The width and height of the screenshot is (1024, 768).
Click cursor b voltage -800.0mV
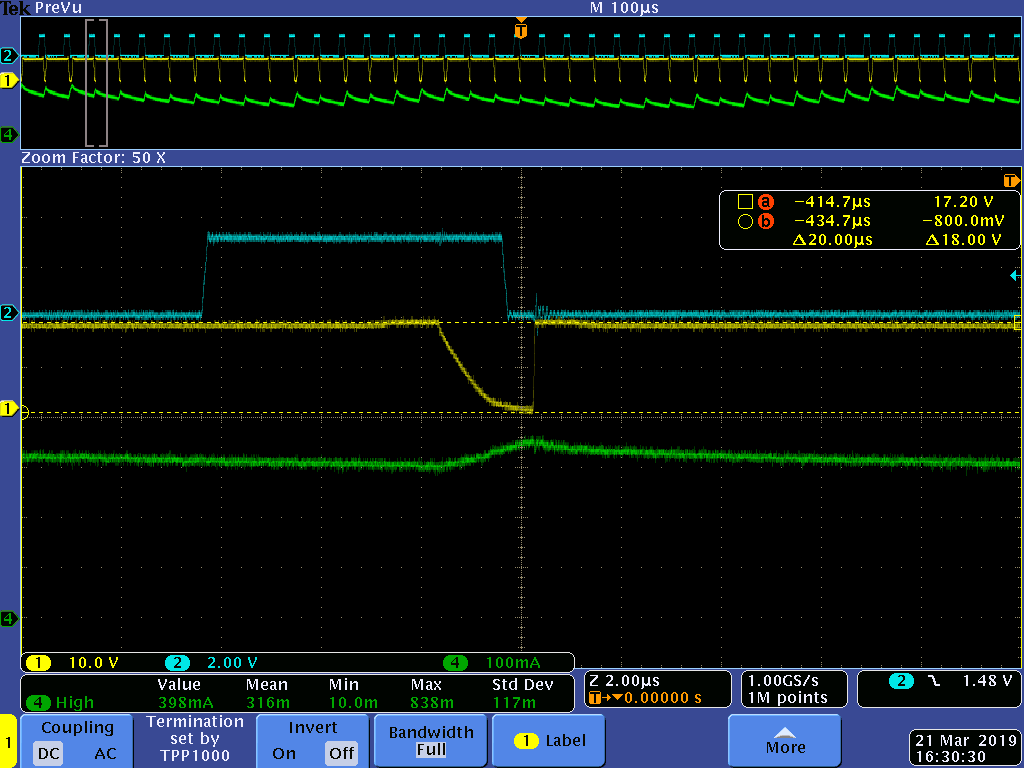click(x=963, y=221)
